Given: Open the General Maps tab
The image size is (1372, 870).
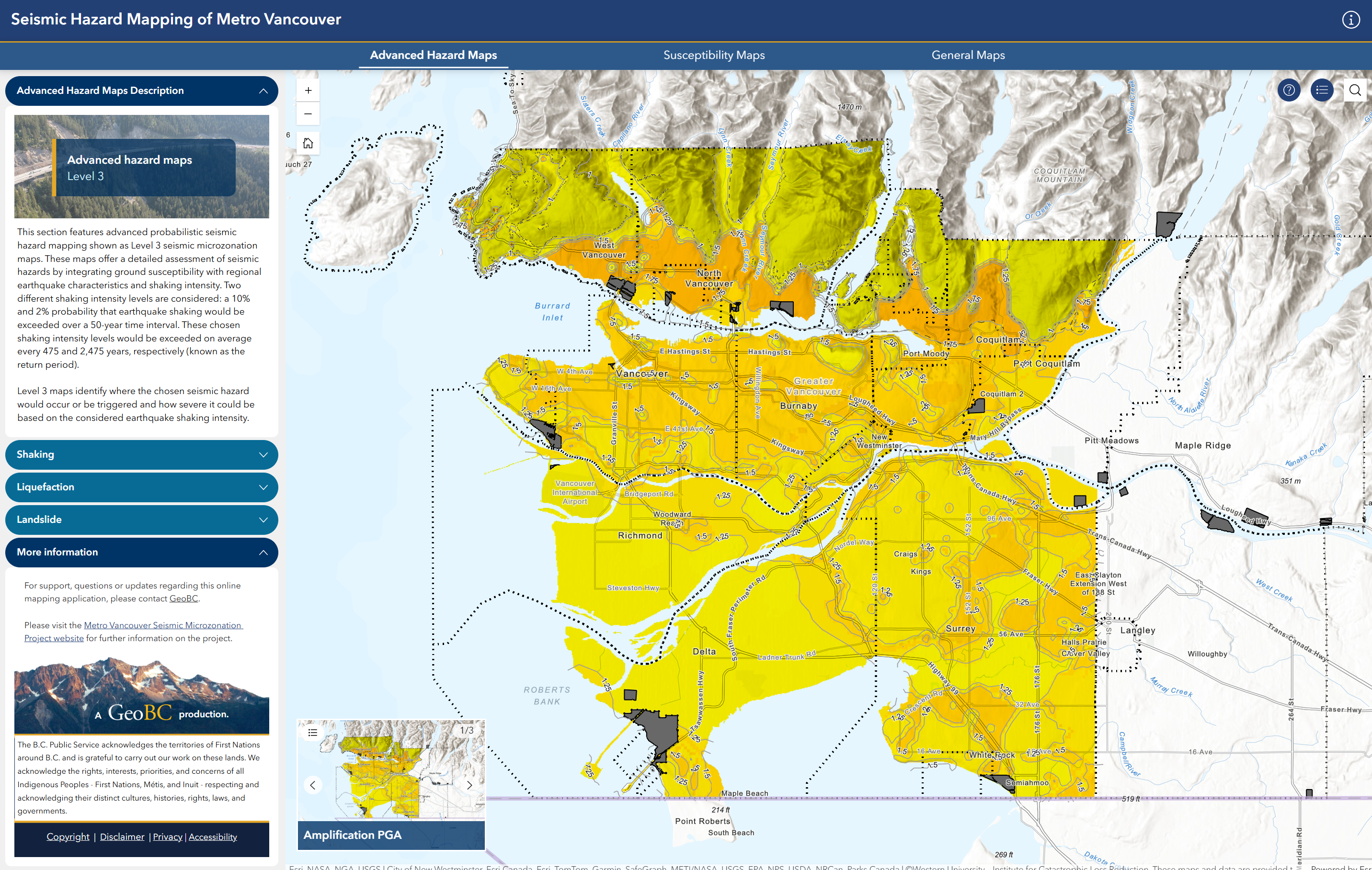Looking at the screenshot, I should (x=968, y=55).
